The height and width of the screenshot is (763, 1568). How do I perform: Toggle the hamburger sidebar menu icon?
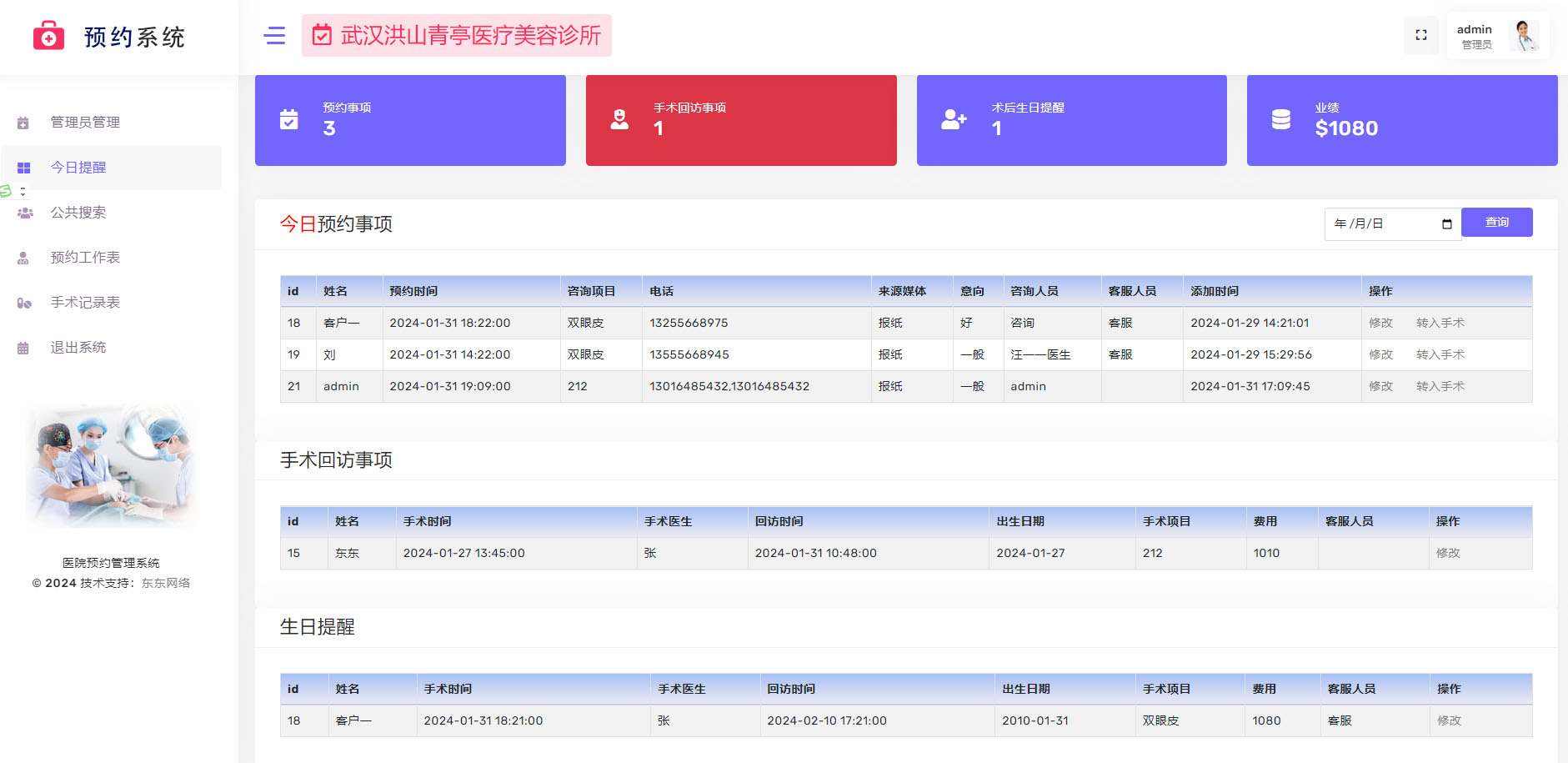[274, 35]
